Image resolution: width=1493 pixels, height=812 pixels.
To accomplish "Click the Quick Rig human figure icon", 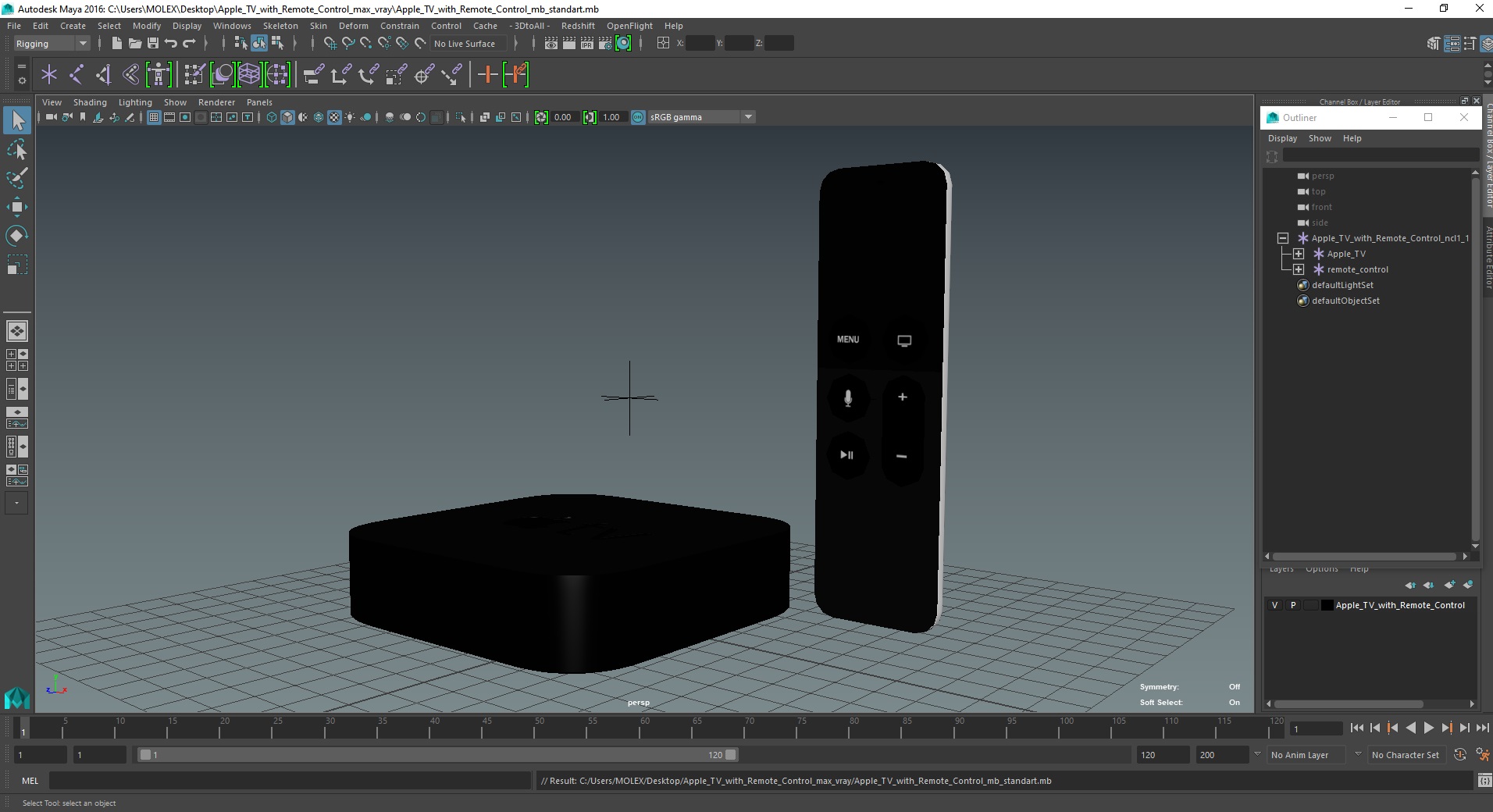I will (x=159, y=75).
